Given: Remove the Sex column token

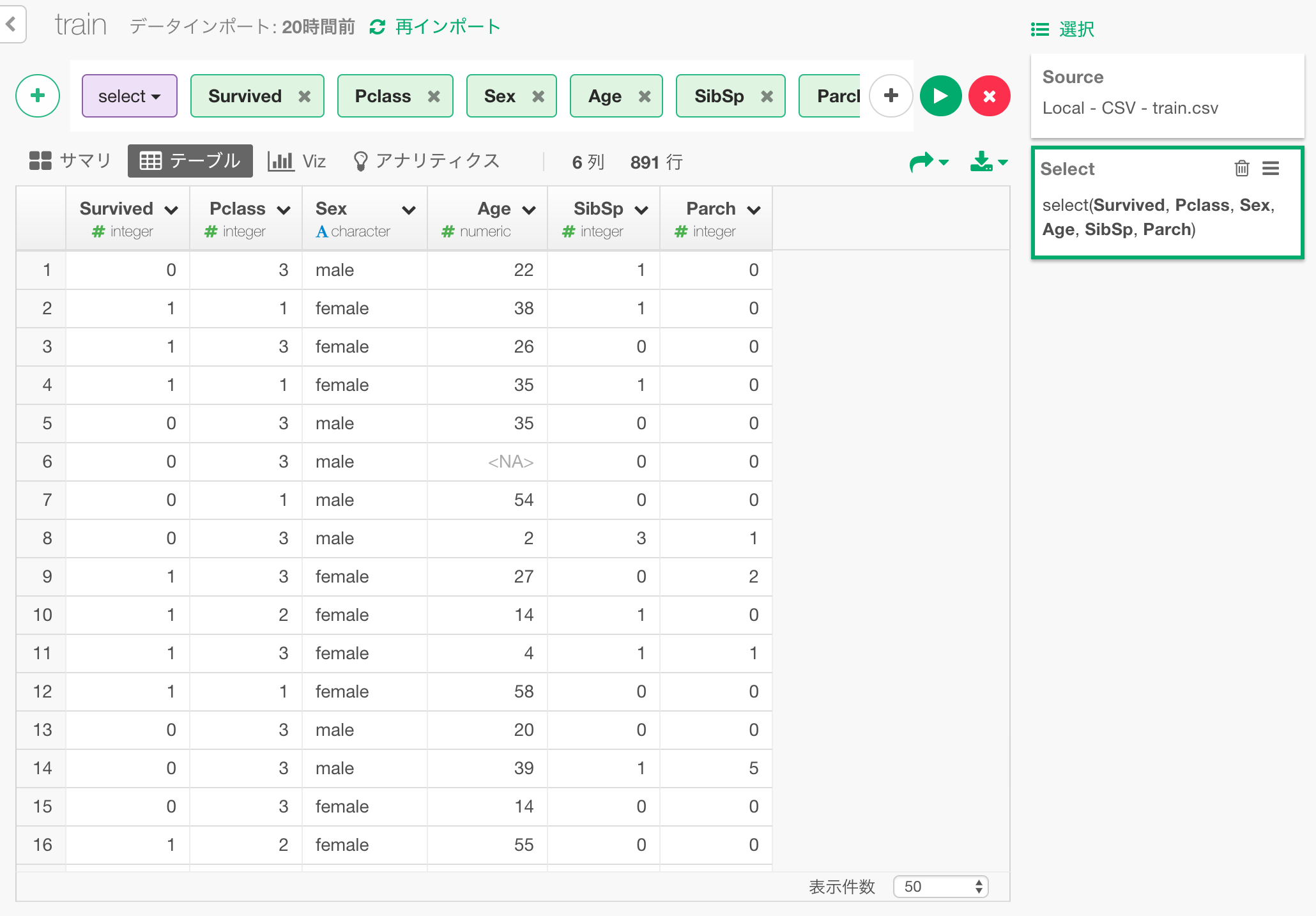Looking at the screenshot, I should 540,96.
